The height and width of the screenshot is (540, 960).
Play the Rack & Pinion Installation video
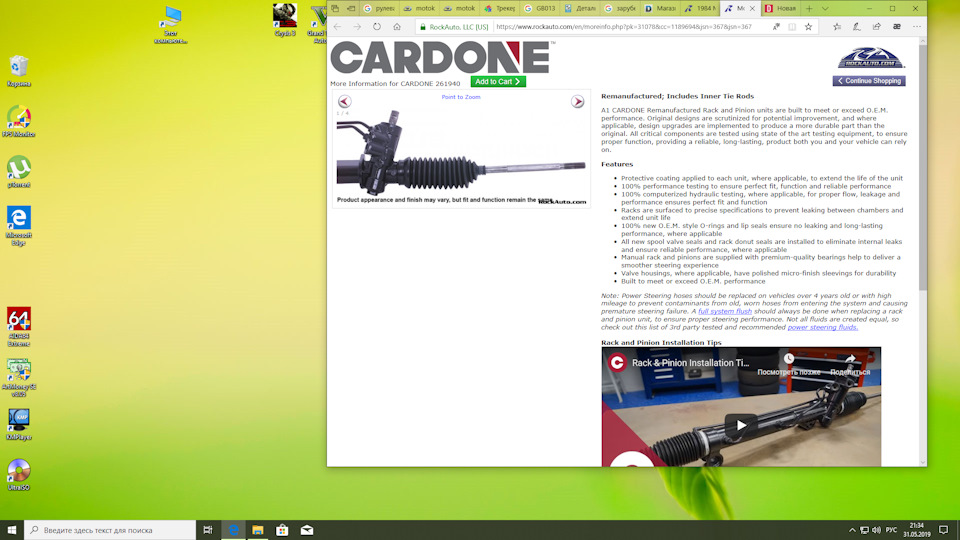pyautogui.click(x=741, y=425)
